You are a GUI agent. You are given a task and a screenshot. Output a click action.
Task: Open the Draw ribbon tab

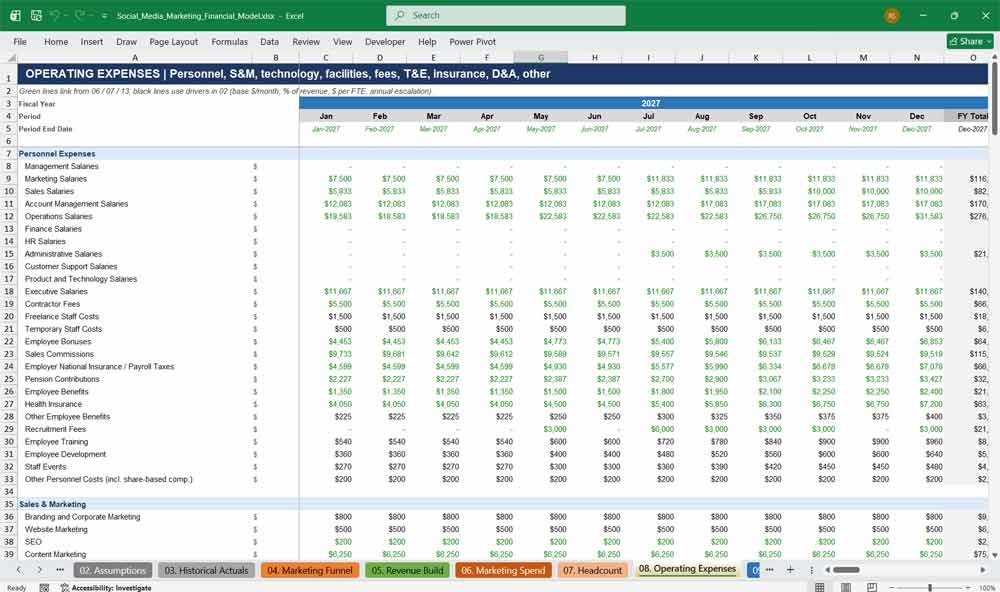pos(126,41)
